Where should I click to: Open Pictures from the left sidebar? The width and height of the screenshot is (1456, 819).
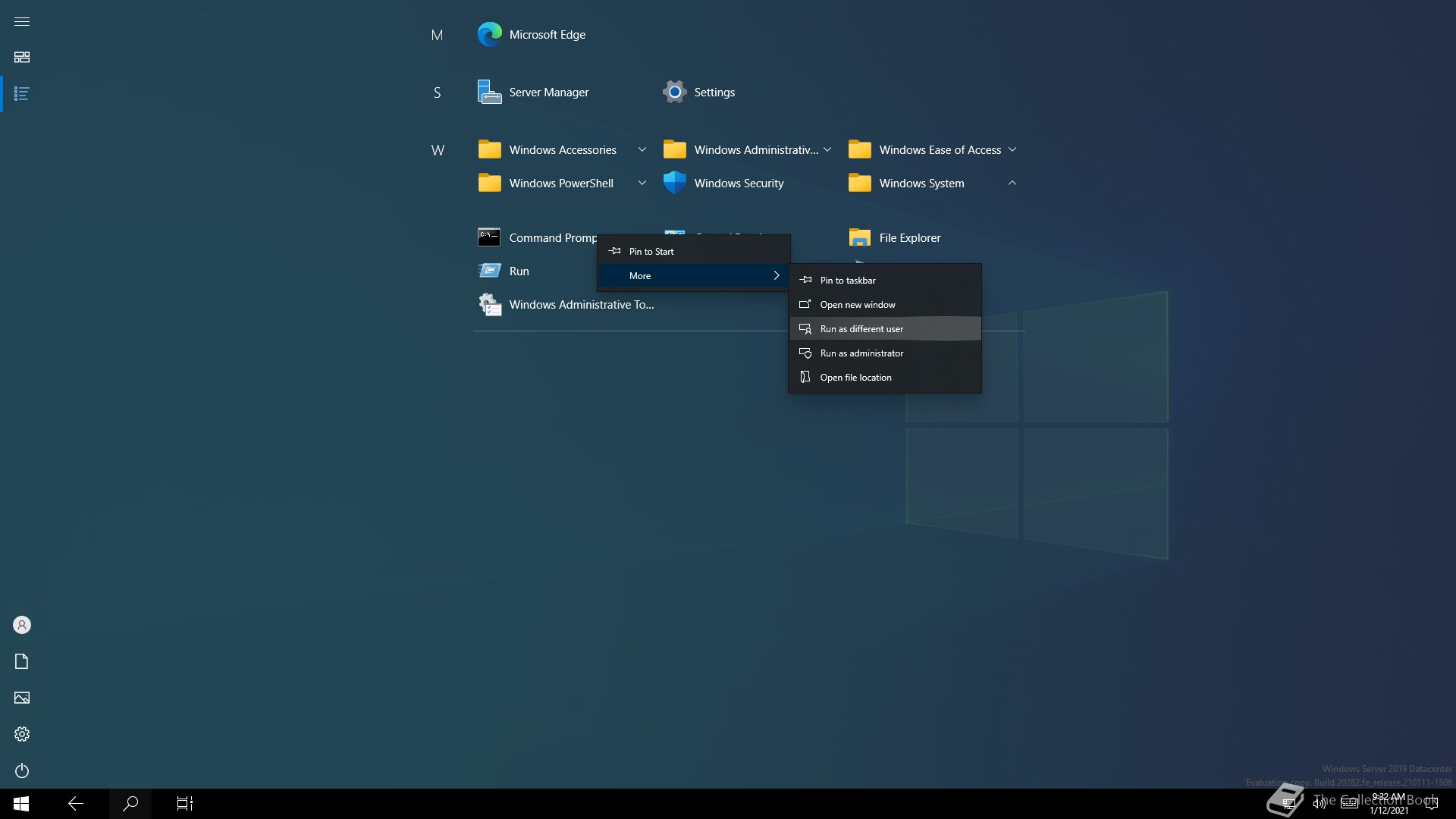click(22, 698)
